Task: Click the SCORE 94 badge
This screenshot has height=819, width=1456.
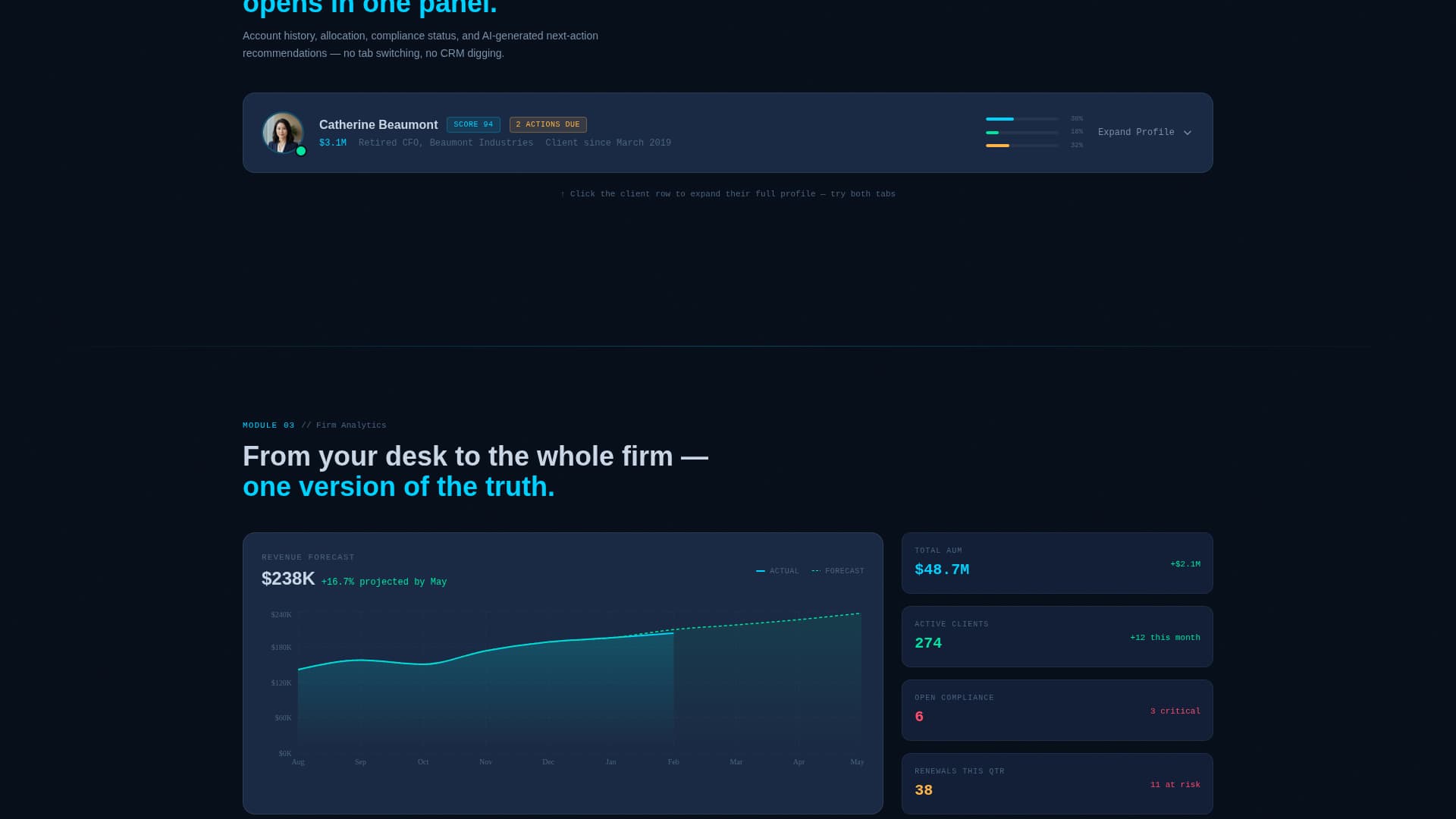Action: 473,124
